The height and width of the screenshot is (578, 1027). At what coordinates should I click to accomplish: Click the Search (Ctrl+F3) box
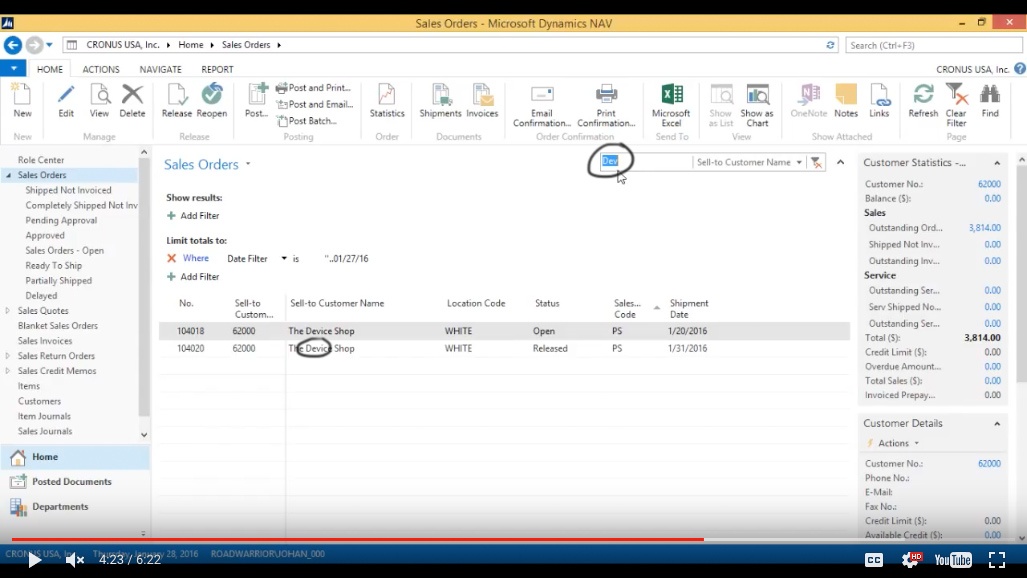[x=933, y=45]
